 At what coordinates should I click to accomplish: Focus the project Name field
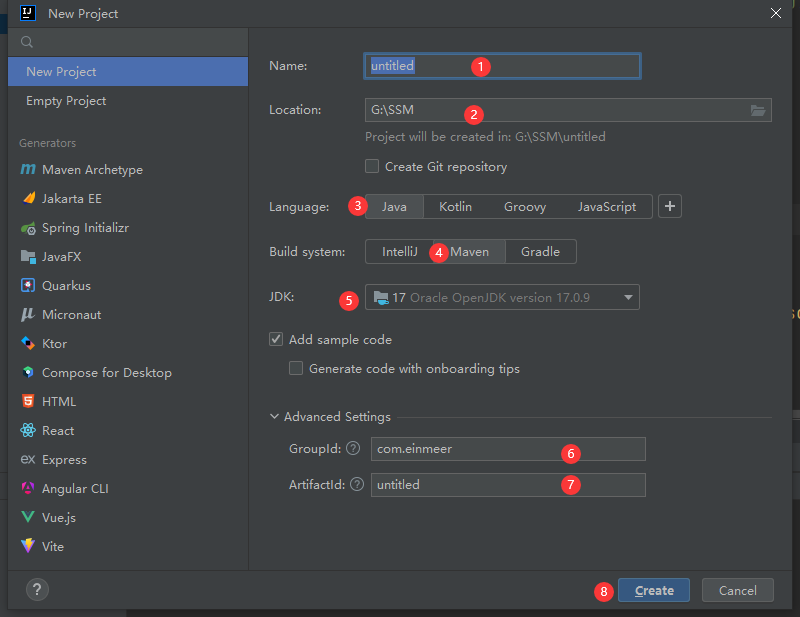tap(502, 66)
